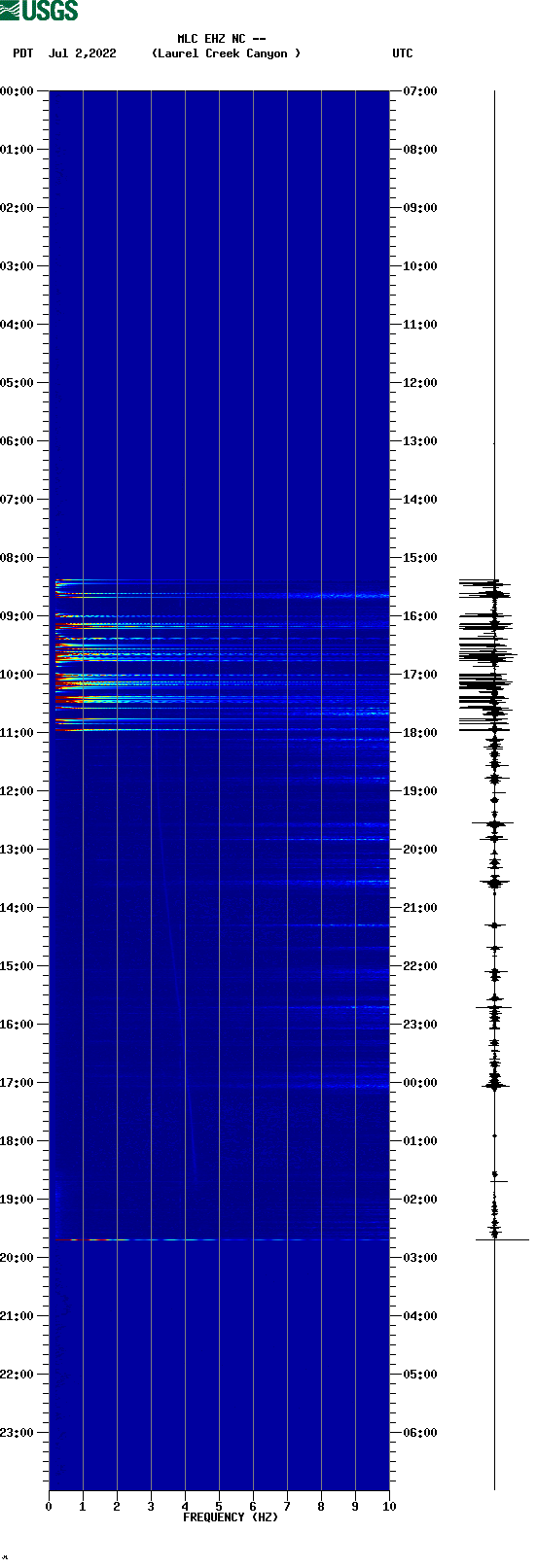Click the 'FREQUENCY (HZ)' axis label
This screenshot has height=1568, width=537.
231,1517
